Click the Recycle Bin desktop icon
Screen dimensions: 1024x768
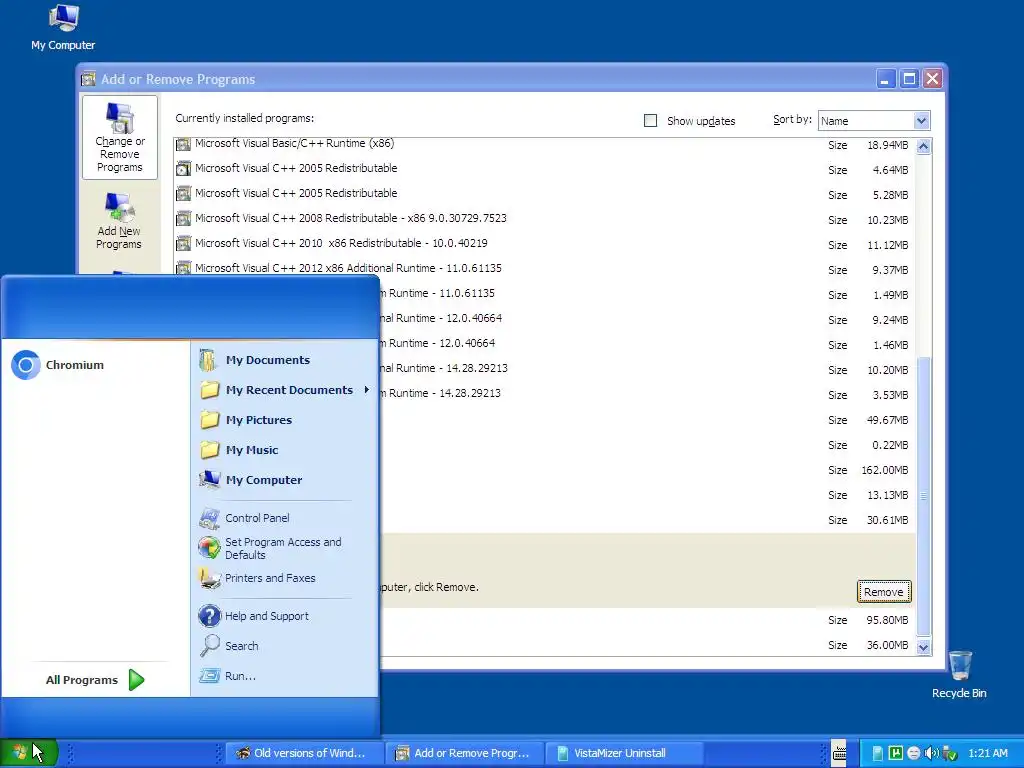tap(959, 675)
